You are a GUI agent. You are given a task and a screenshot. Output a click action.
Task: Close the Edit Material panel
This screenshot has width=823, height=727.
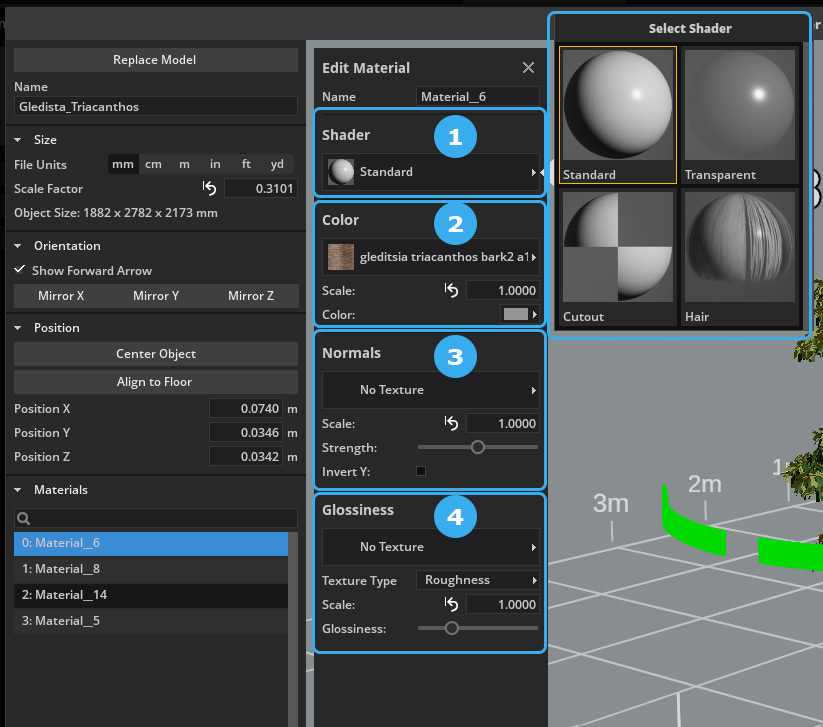click(x=528, y=68)
